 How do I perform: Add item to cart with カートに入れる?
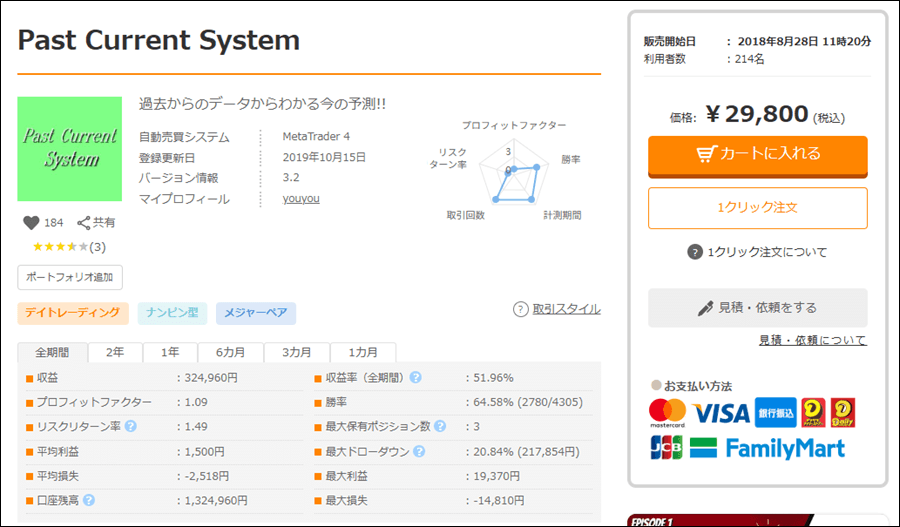(x=757, y=154)
